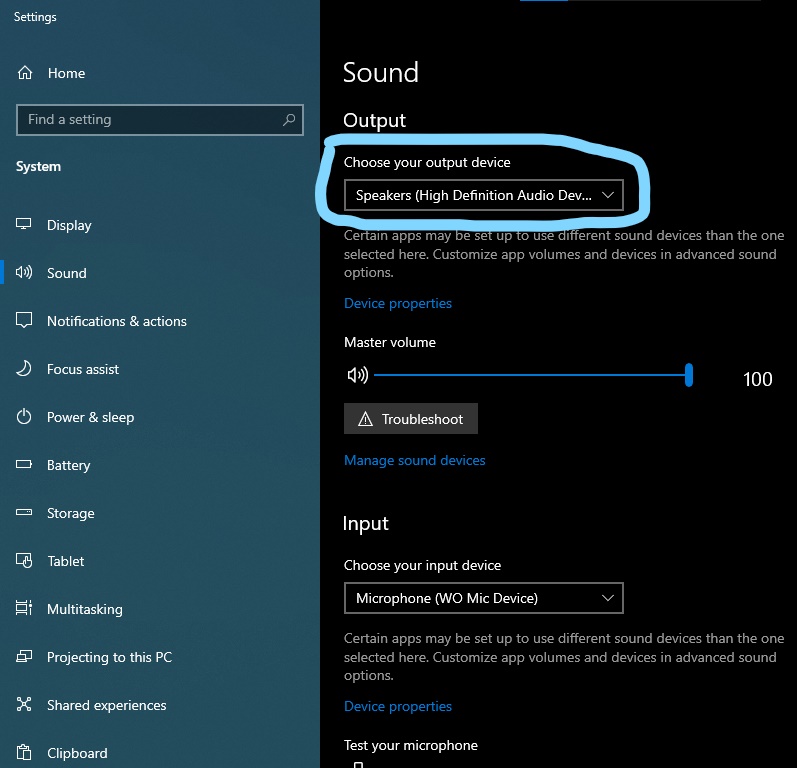Open the output device dropdown

483,195
